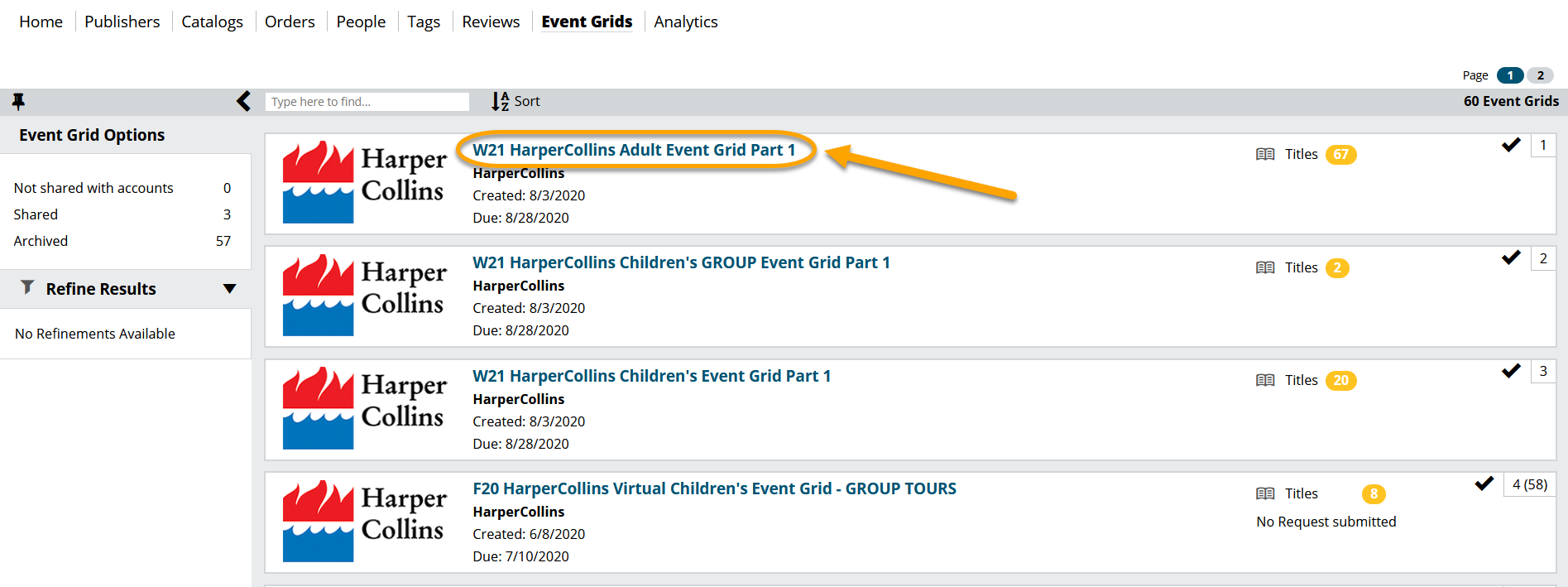Filter by Archived event grids
Viewport: 1568px width, 587px height.
(x=41, y=241)
